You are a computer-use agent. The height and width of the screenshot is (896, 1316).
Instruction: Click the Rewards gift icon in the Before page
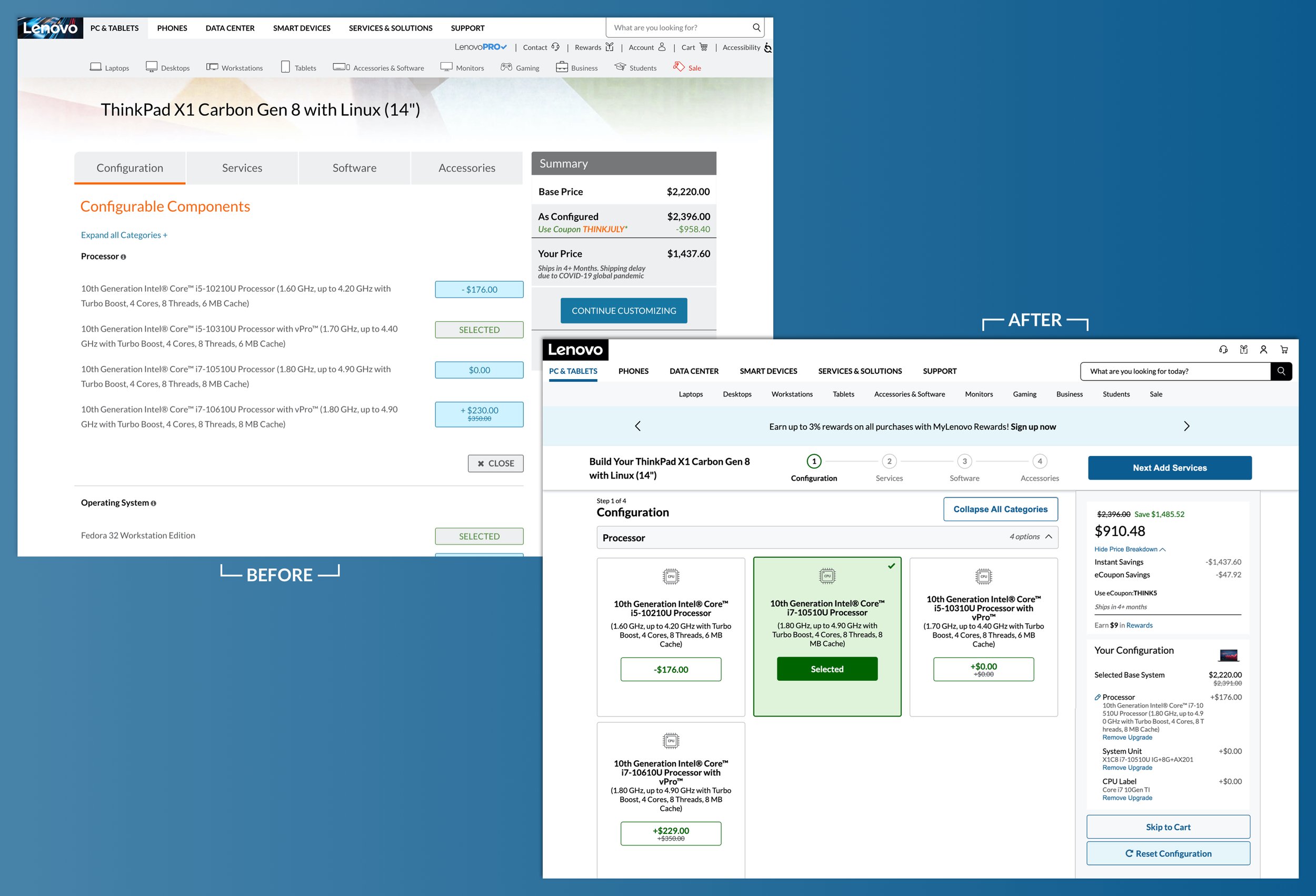(609, 47)
